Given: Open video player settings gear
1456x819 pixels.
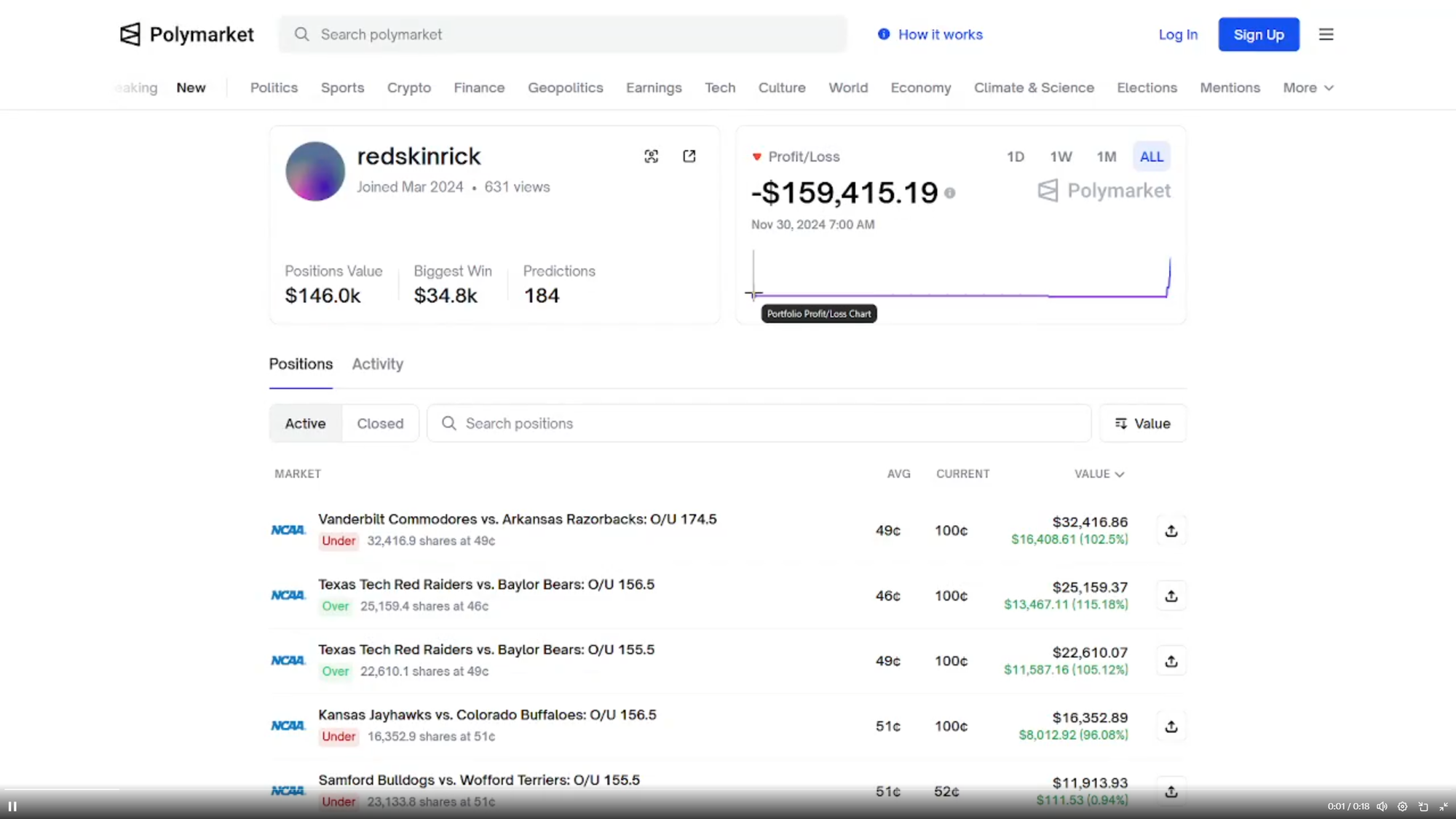Looking at the screenshot, I should 1402,807.
